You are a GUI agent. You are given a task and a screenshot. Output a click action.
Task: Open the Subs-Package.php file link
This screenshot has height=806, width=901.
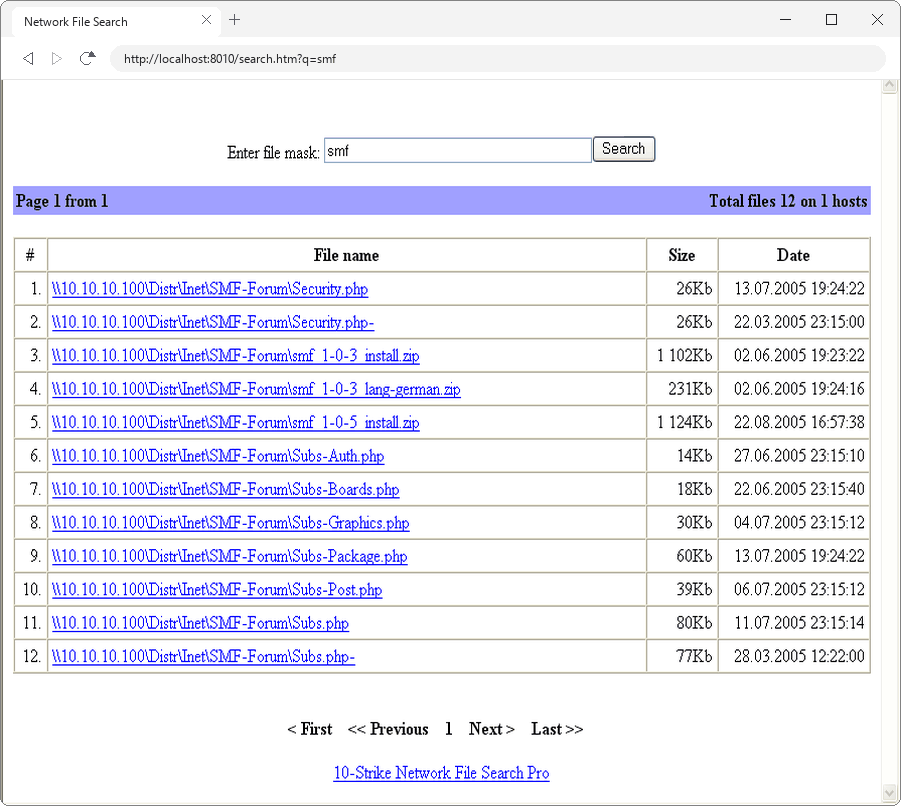click(x=229, y=556)
